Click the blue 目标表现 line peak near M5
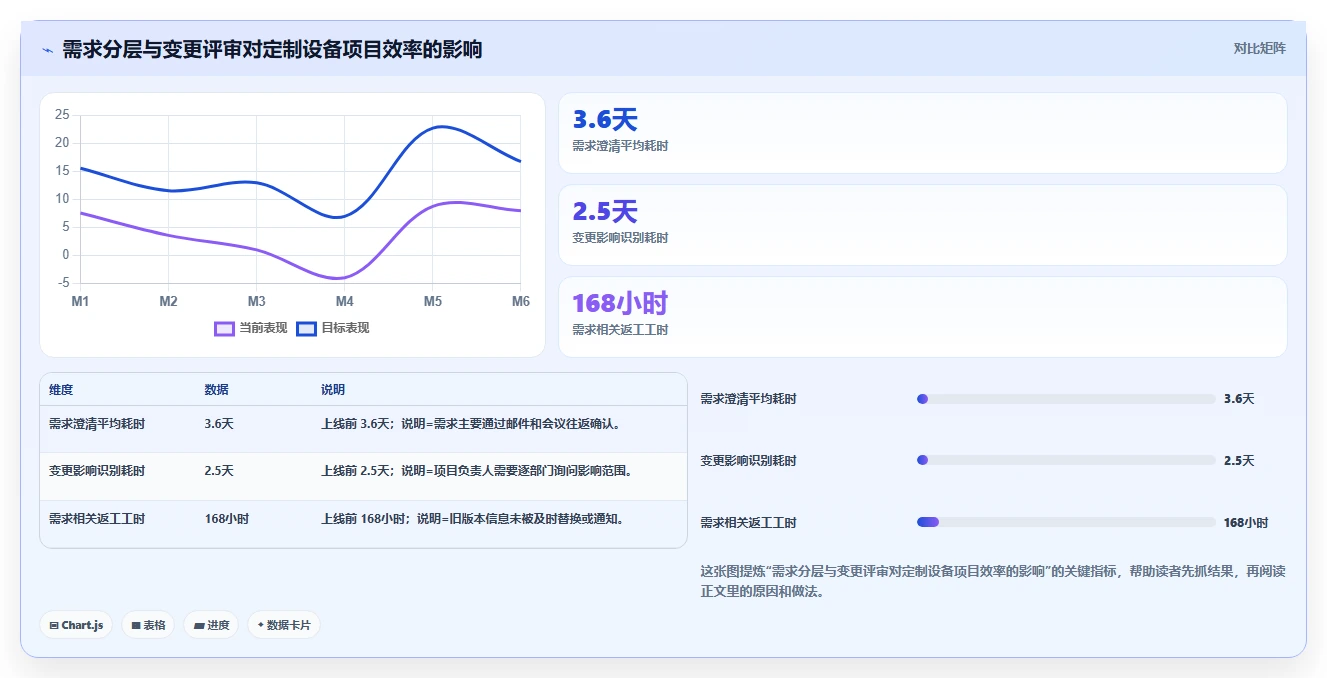The width and height of the screenshot is (1327, 678). (440, 127)
